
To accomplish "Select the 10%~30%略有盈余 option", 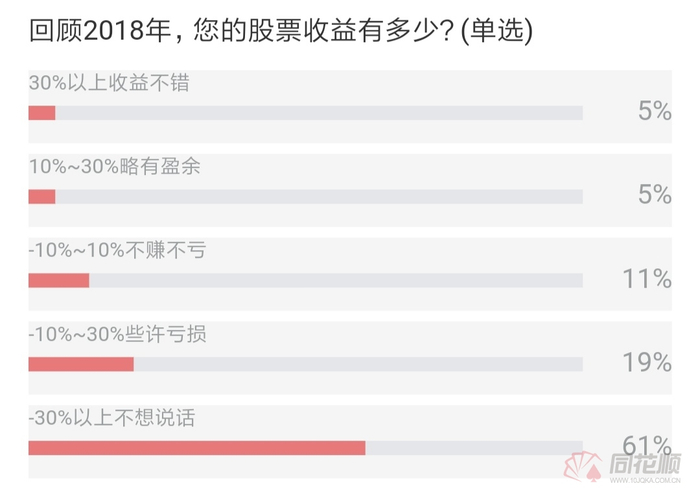I will point(350,190).
